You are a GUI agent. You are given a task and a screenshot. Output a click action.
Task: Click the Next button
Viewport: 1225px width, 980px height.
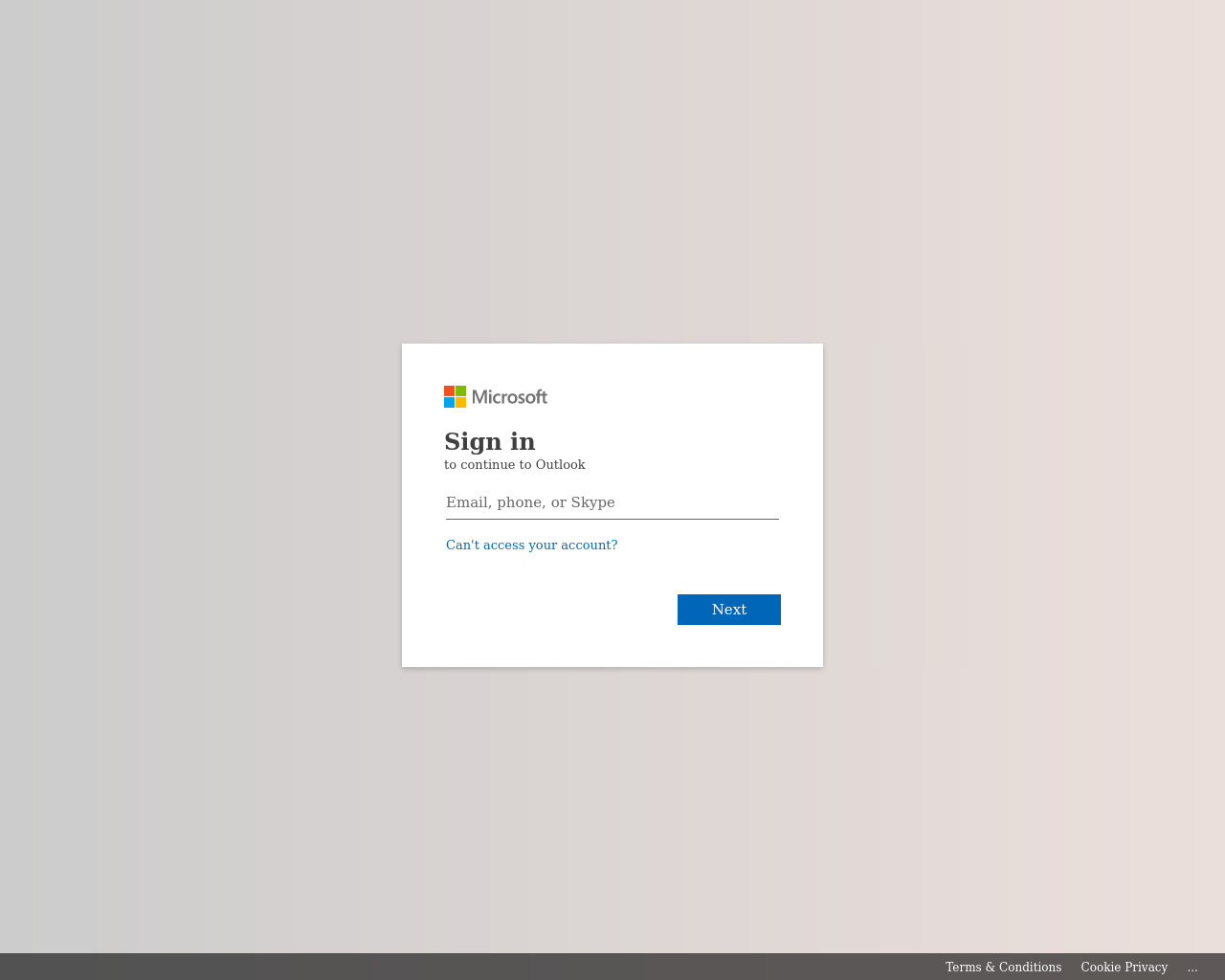pos(729,610)
